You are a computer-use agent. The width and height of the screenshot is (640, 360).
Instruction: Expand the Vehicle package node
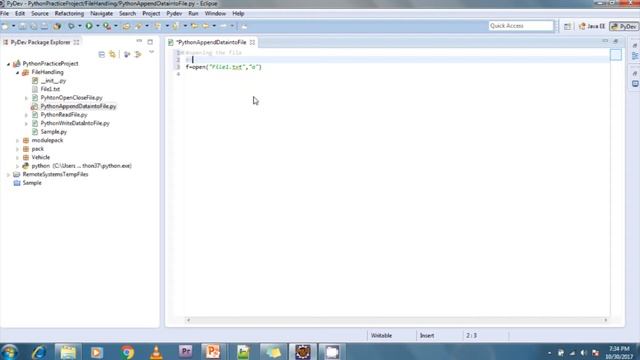tap(17, 158)
